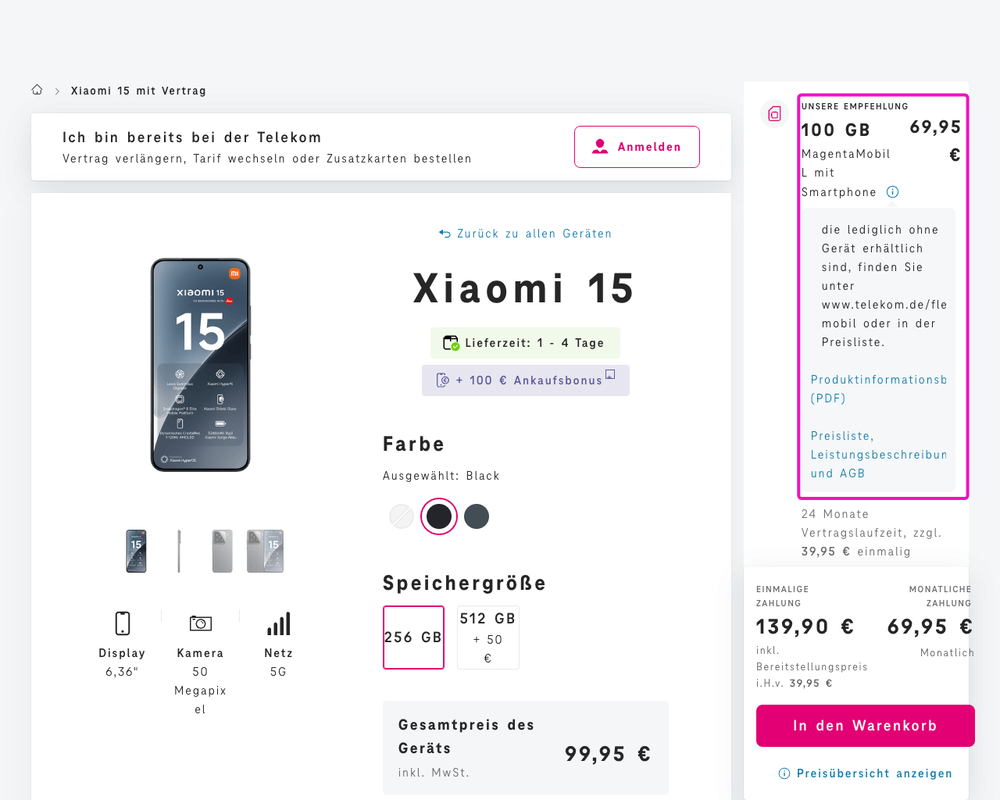Click the rear-view phone thumbnail image
The height and width of the screenshot is (800, 1000).
click(x=221, y=551)
